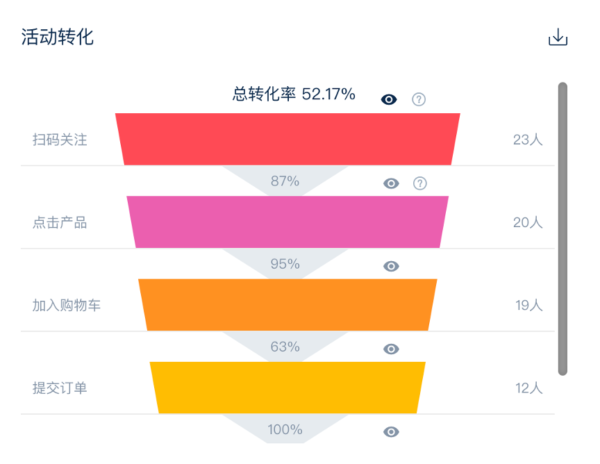Click the 加入购物车 stage label
The image size is (600, 464).
pos(66,305)
